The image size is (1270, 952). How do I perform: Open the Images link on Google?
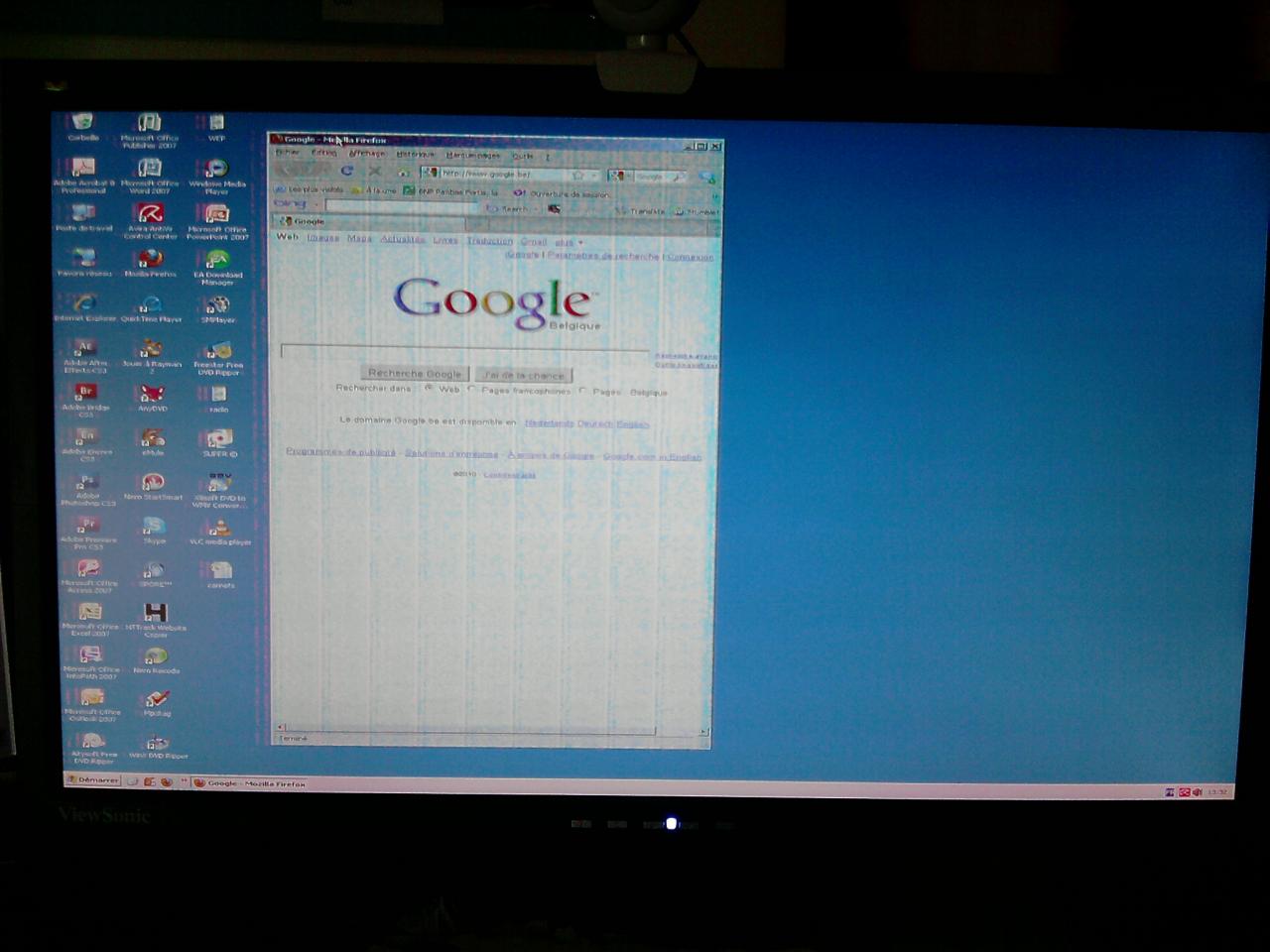322,237
